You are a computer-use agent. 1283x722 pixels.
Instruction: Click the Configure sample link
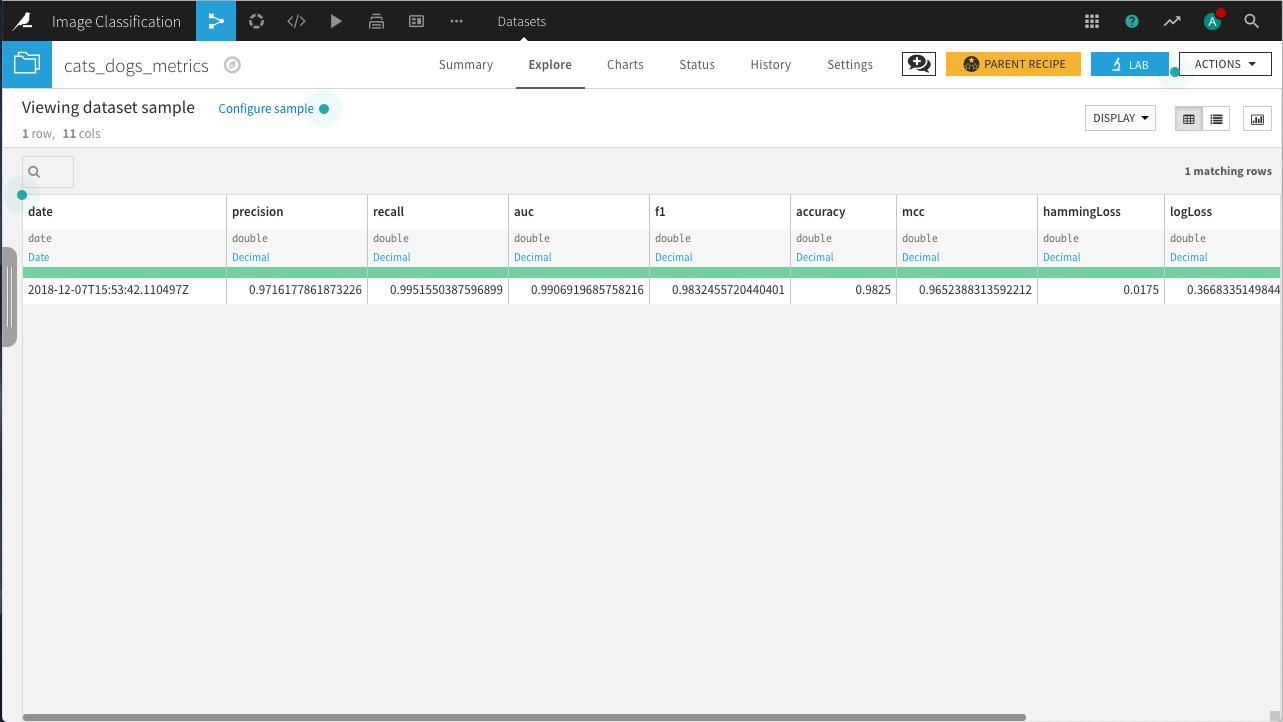point(266,109)
